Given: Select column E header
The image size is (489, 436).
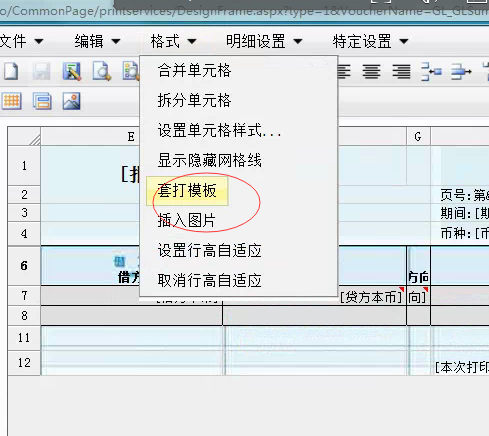Looking at the screenshot, I should pyautogui.click(x=131, y=136).
